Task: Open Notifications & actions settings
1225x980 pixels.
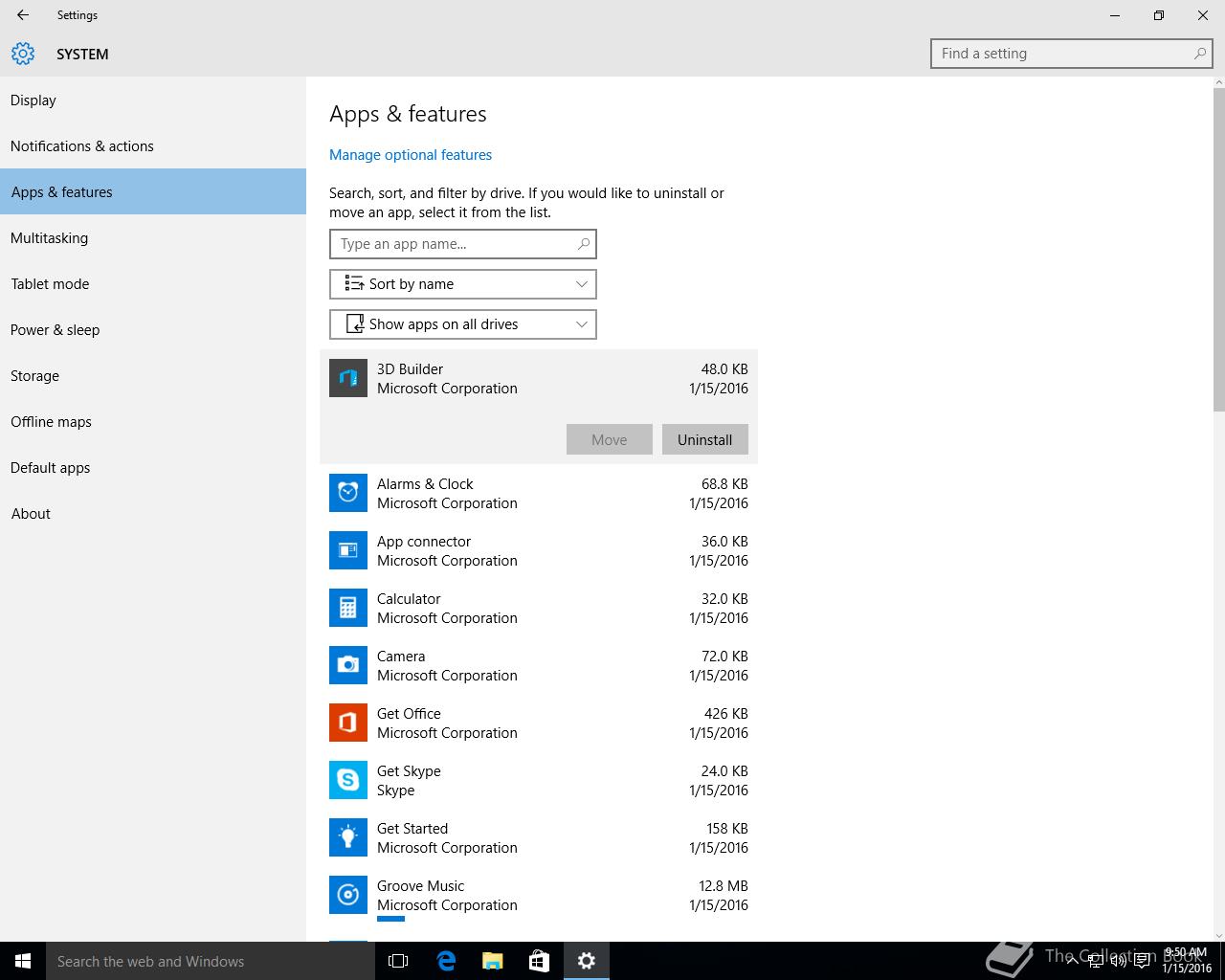Action: (153, 146)
